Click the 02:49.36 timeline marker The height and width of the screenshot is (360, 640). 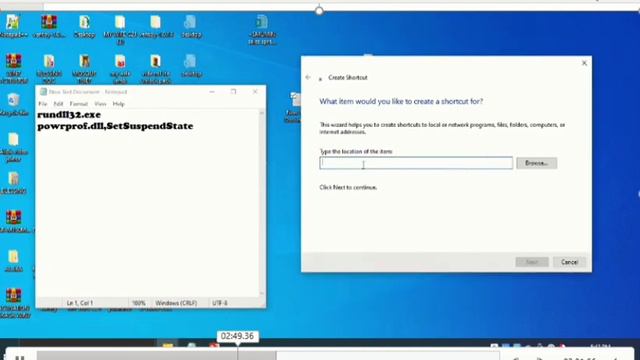click(237, 336)
